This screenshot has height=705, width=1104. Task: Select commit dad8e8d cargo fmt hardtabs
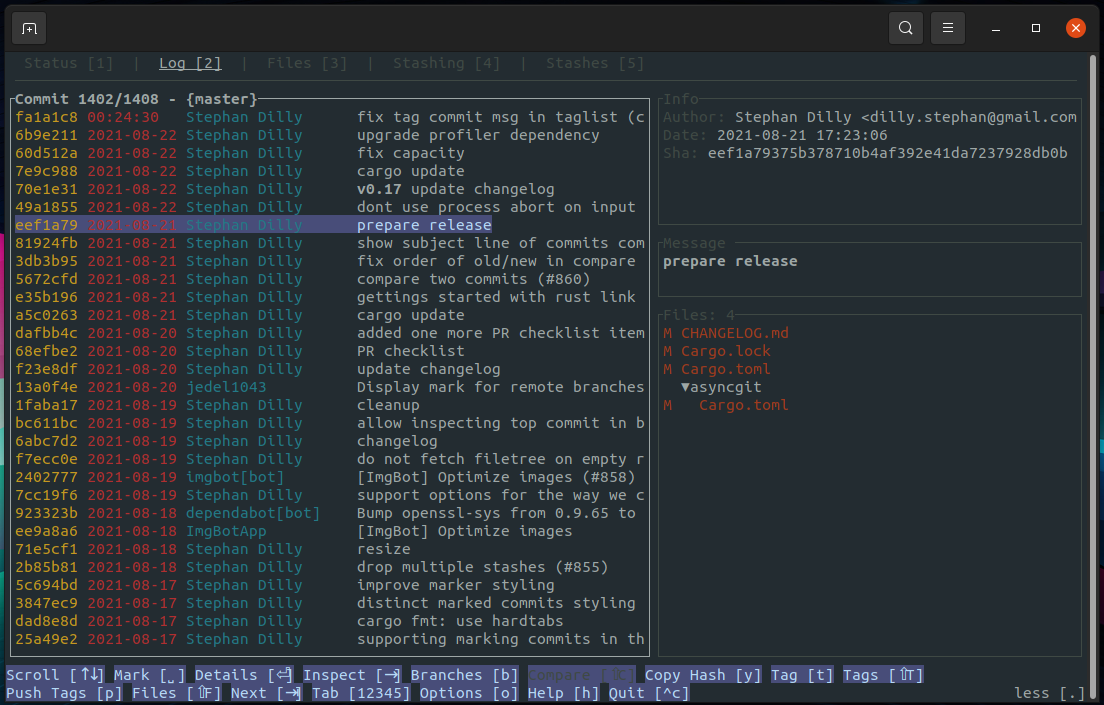tap(330, 621)
